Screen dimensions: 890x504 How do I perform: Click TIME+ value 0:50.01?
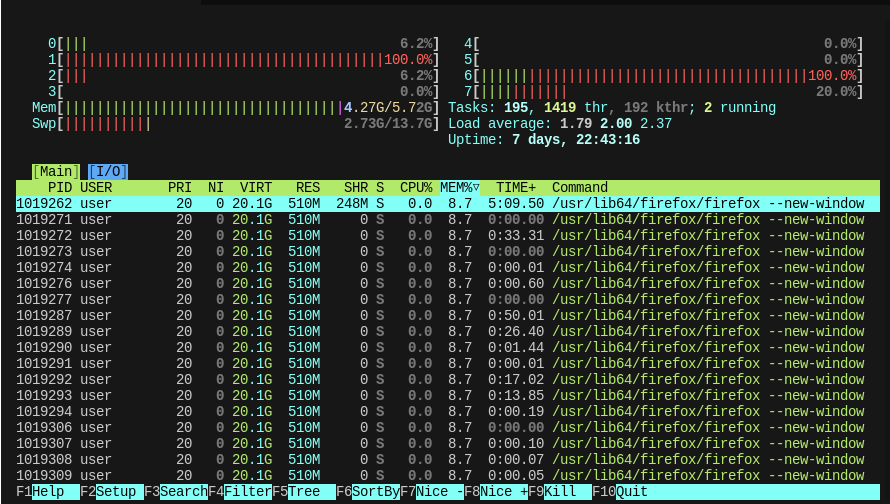(x=516, y=316)
